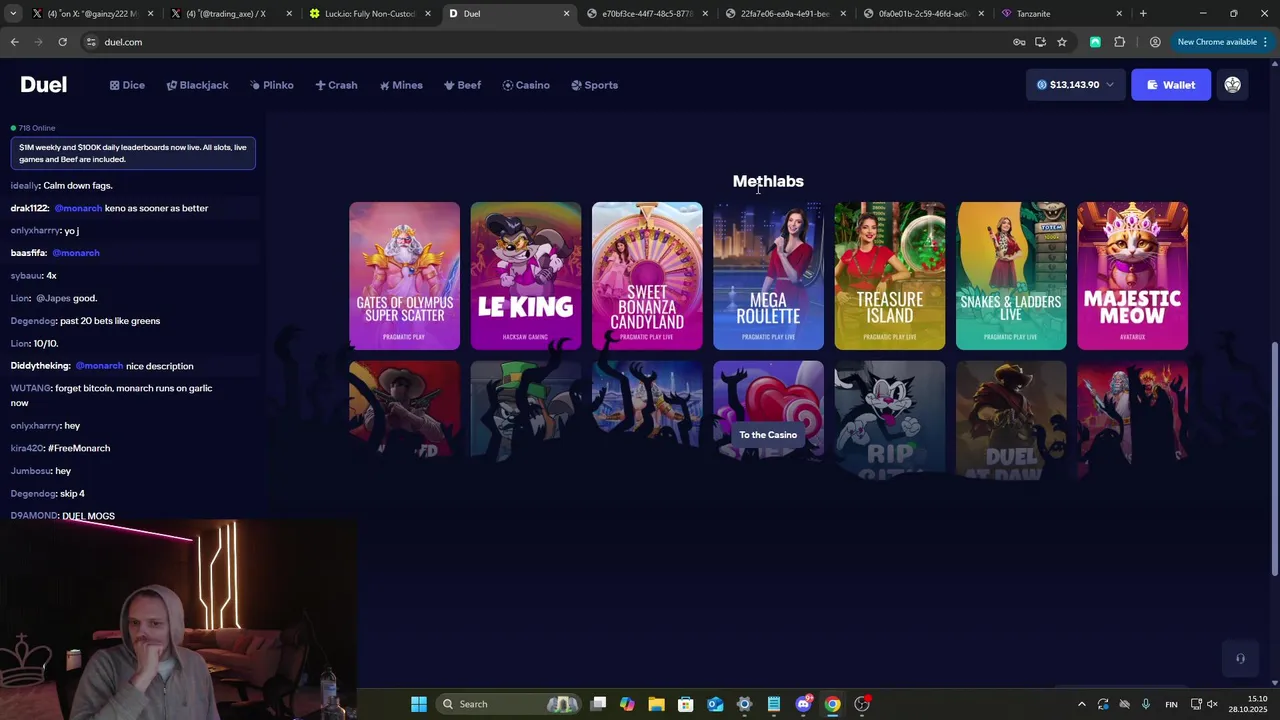Open Outlook from the taskbar
Image resolution: width=1280 pixels, height=720 pixels.
pyautogui.click(x=715, y=704)
